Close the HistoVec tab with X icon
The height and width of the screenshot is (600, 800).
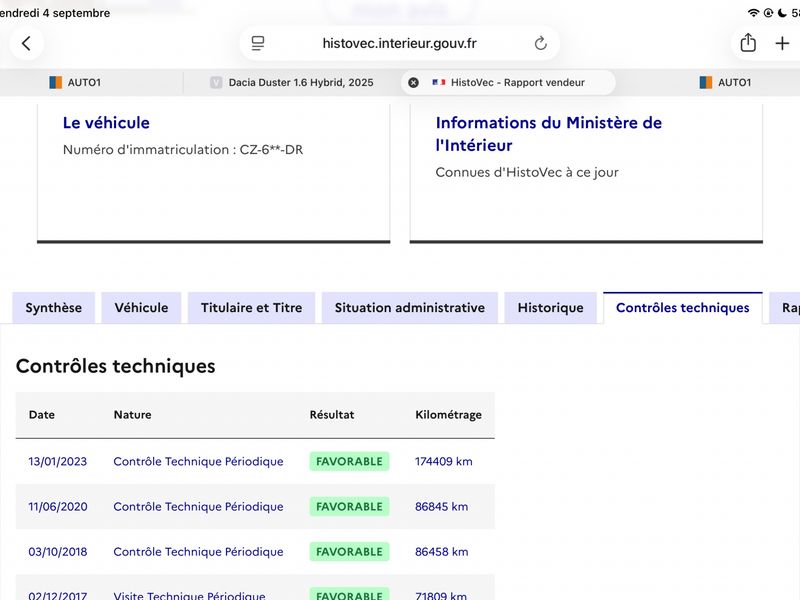(413, 82)
